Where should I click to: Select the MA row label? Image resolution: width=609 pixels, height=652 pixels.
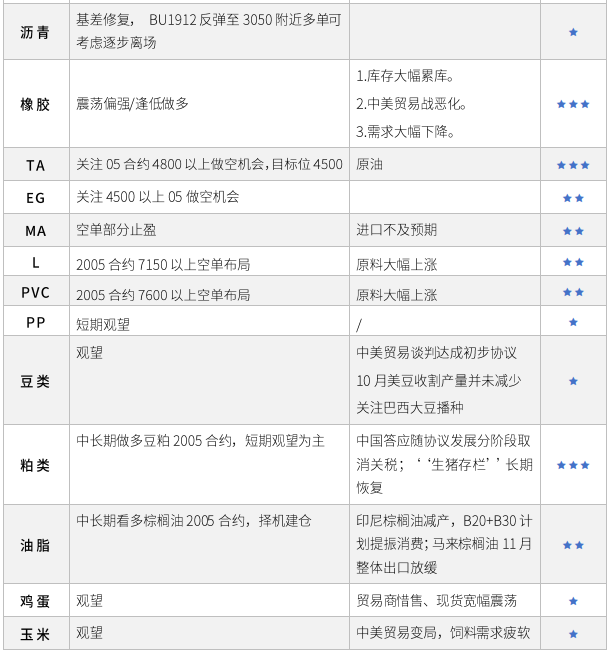tap(35, 231)
